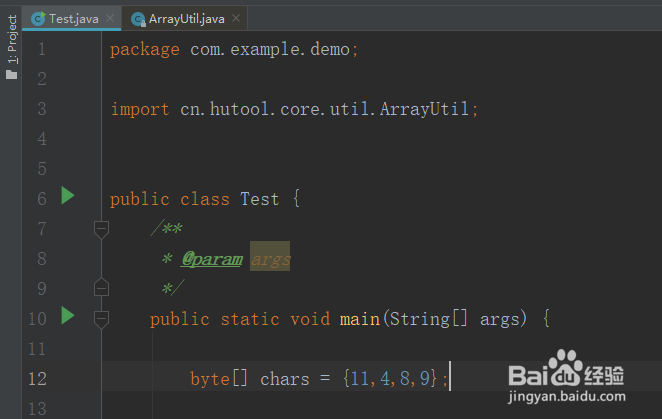Image resolution: width=662 pixels, height=419 pixels.
Task: Click the @param Javadoc tag
Action: tap(211, 259)
